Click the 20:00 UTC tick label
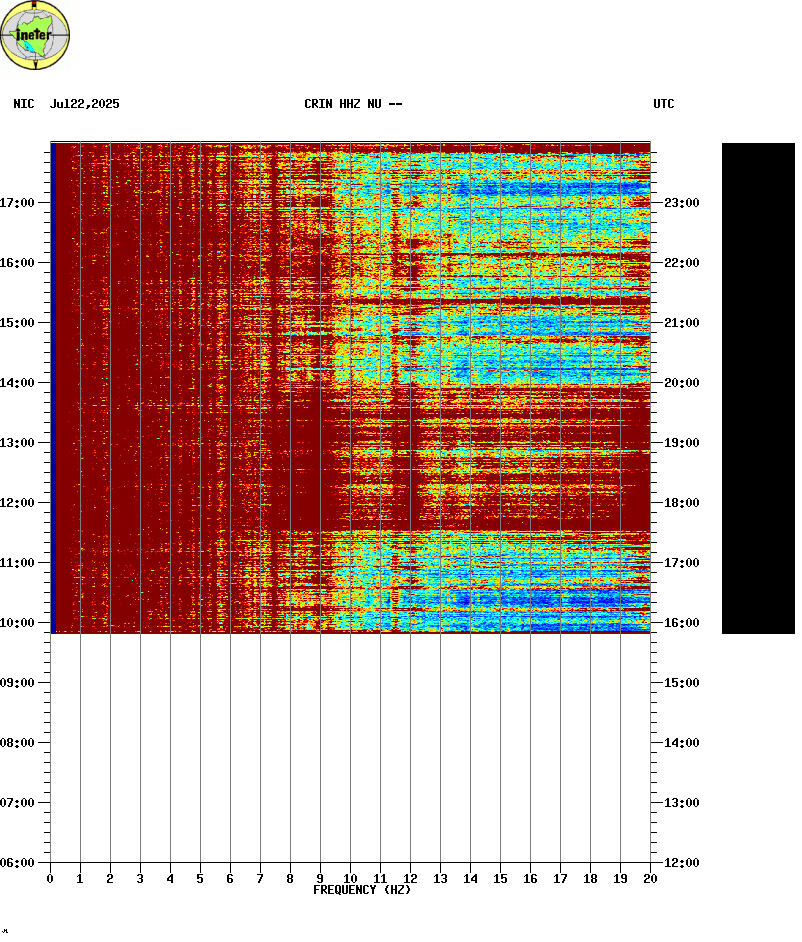 [682, 383]
